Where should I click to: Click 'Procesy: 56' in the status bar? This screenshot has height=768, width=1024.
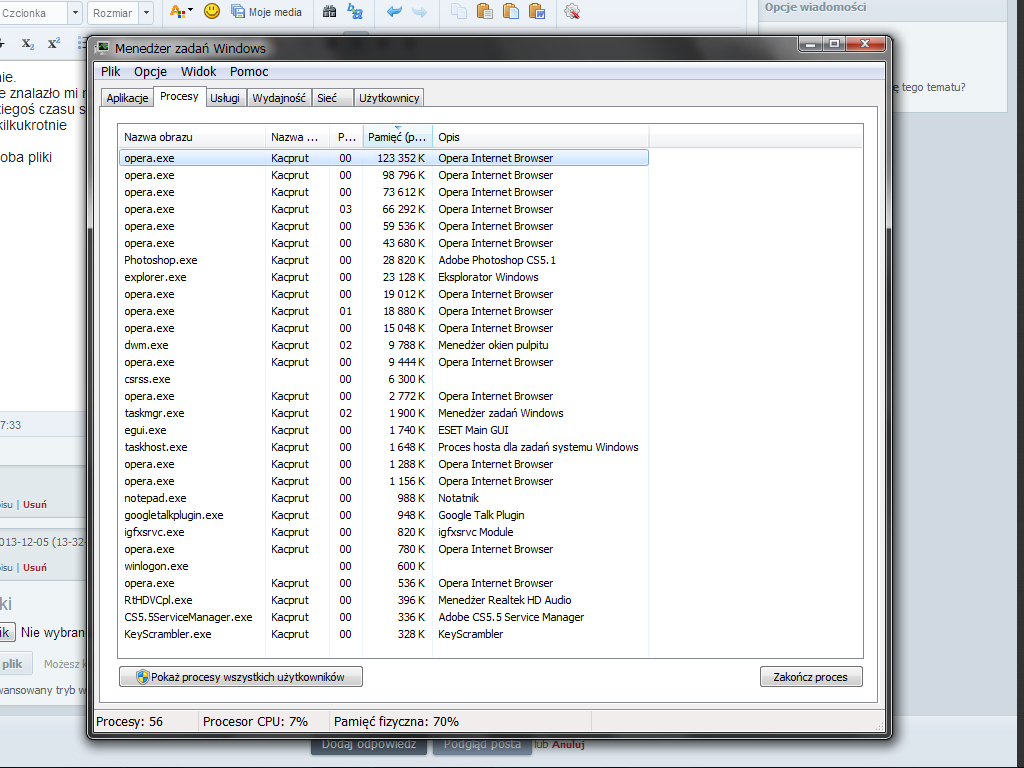click(129, 722)
